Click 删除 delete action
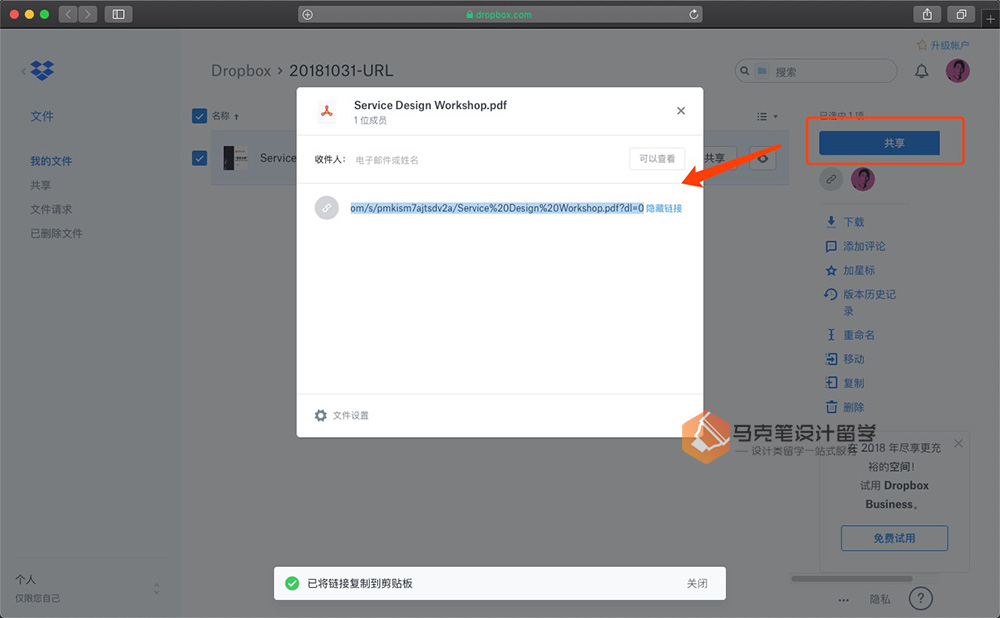1000x618 pixels. 845,408
